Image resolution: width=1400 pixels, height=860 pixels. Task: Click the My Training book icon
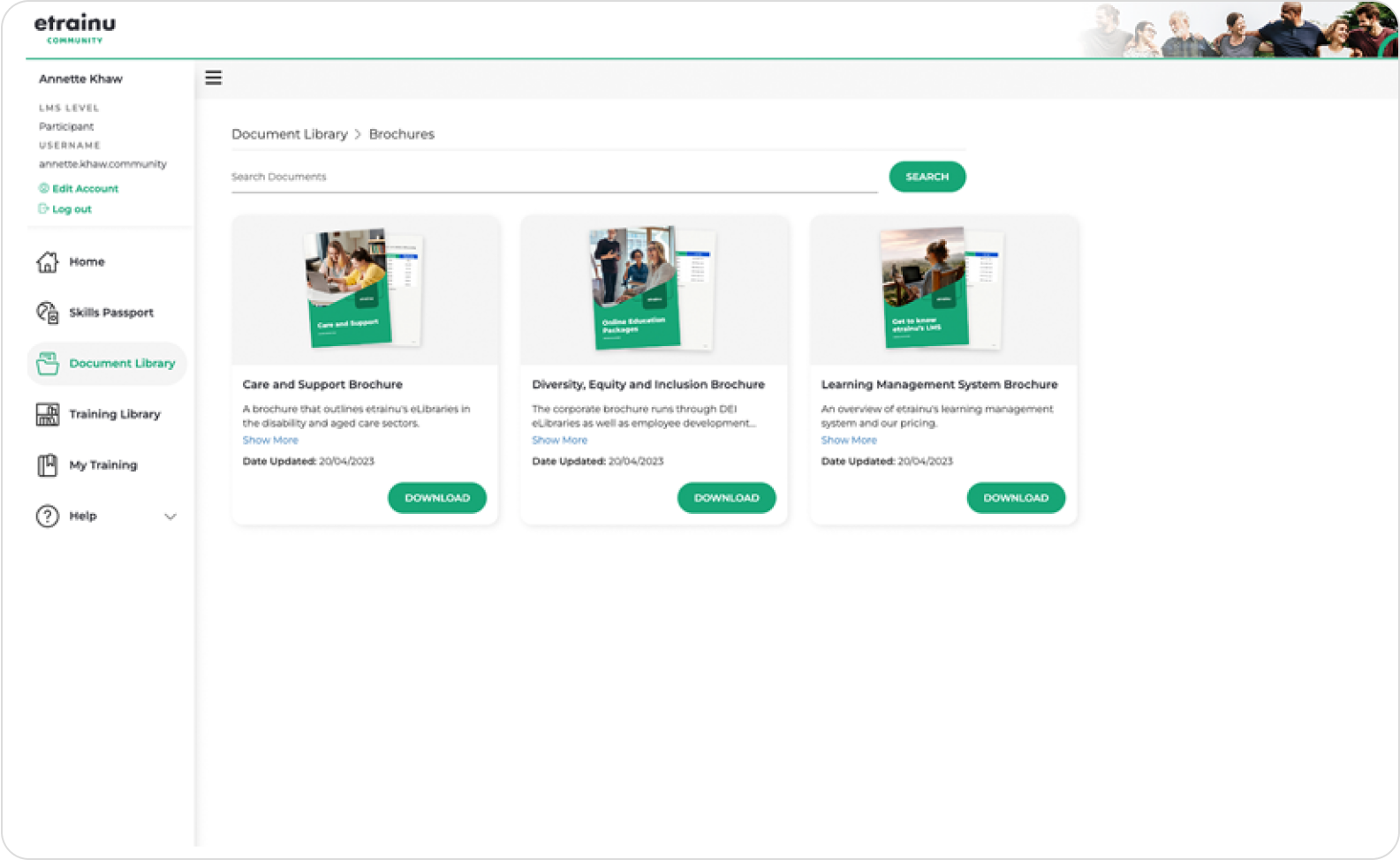tap(47, 465)
